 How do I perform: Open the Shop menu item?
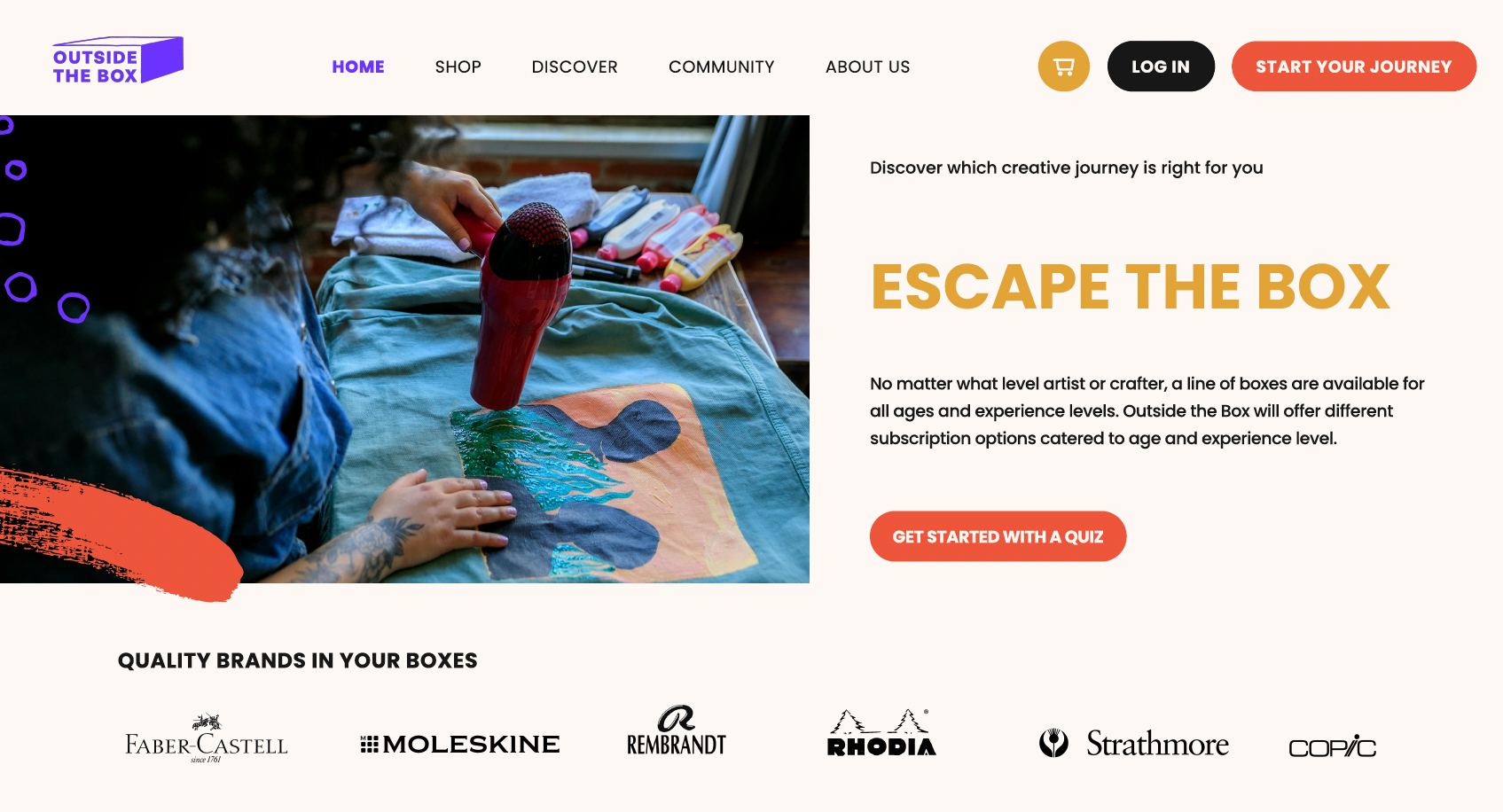(458, 66)
